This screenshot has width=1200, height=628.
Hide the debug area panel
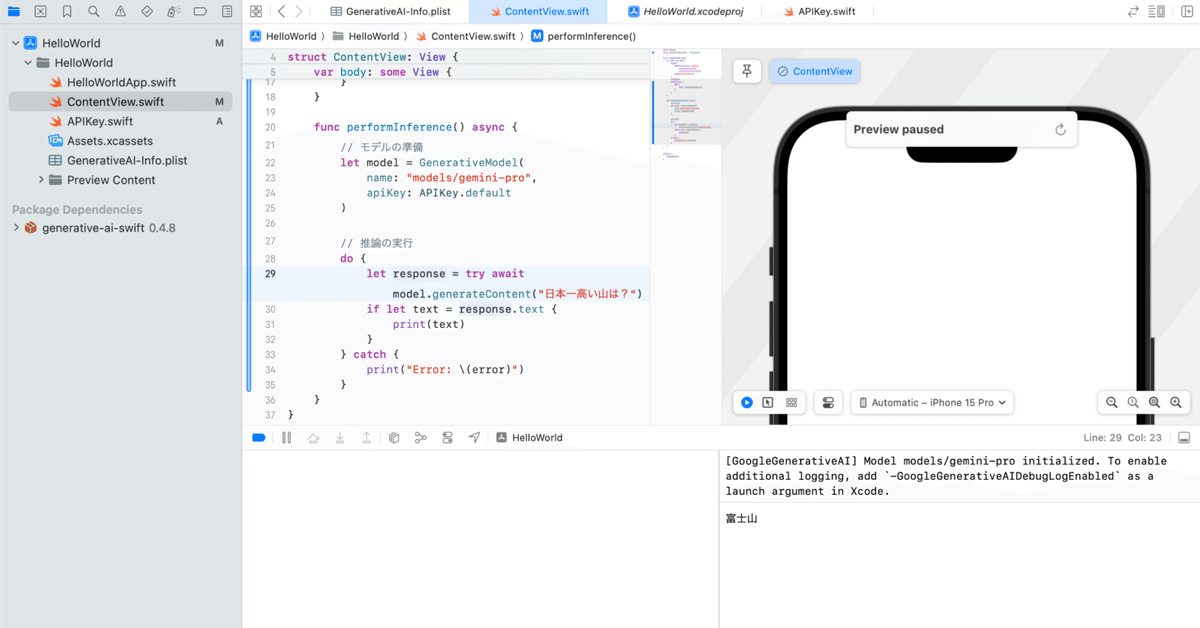coord(1184,438)
